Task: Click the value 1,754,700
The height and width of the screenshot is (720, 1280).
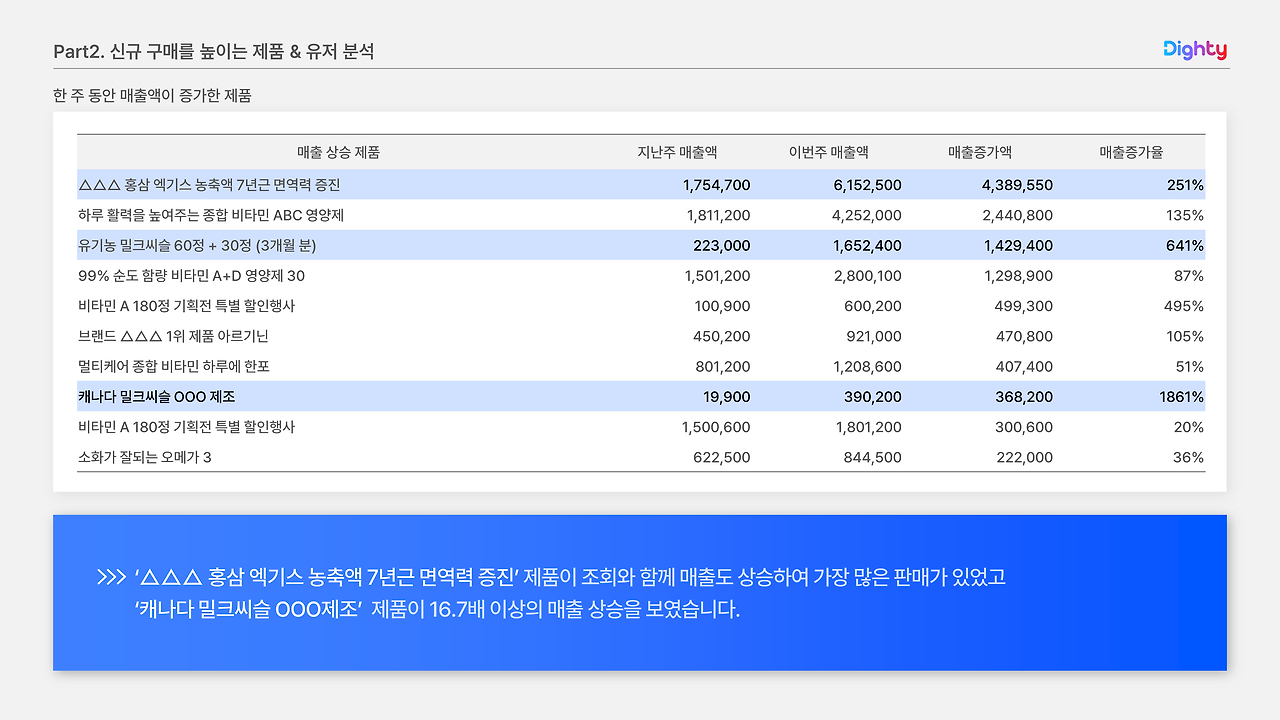Action: [717, 185]
